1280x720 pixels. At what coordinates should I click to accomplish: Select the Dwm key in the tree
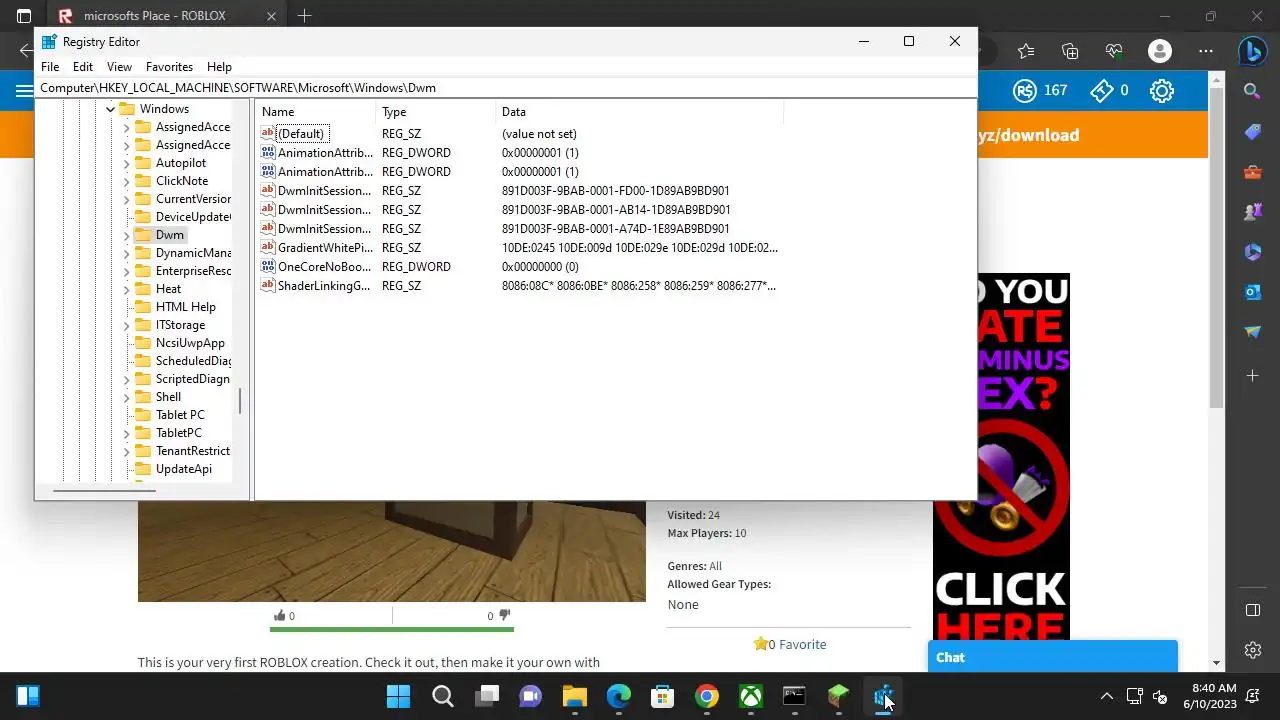click(170, 235)
